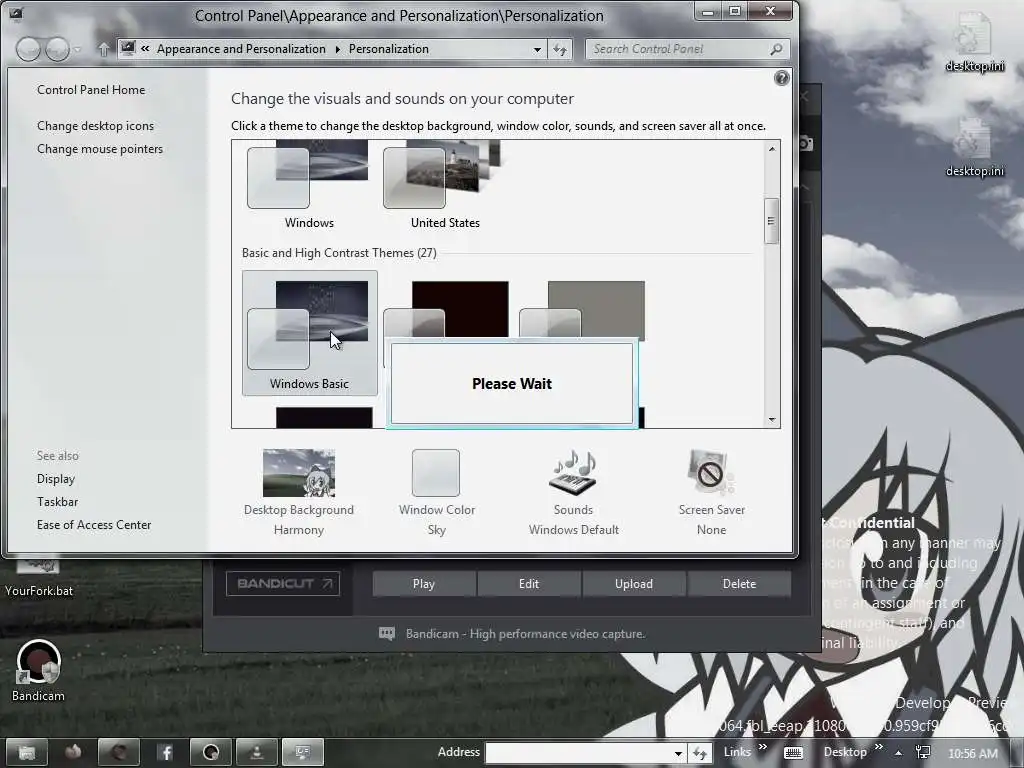
Task: Click the Bandicam Play button
Action: tap(424, 584)
